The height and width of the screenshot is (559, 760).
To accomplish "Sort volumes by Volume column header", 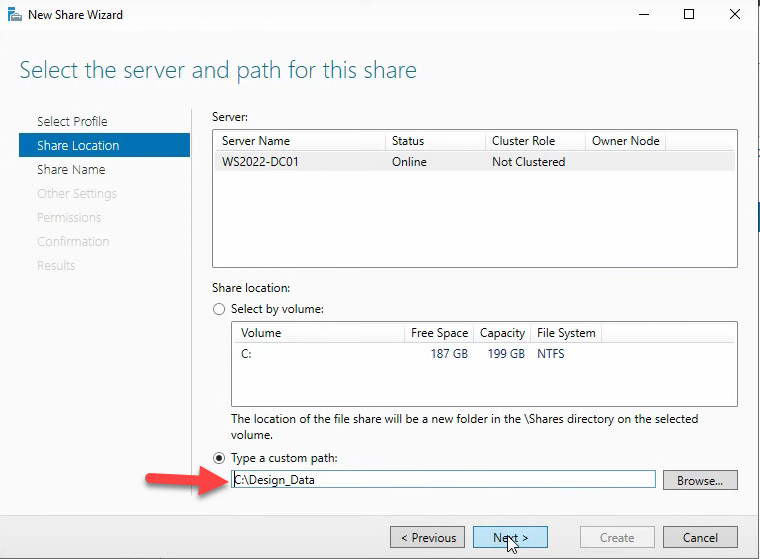I will coord(318,333).
